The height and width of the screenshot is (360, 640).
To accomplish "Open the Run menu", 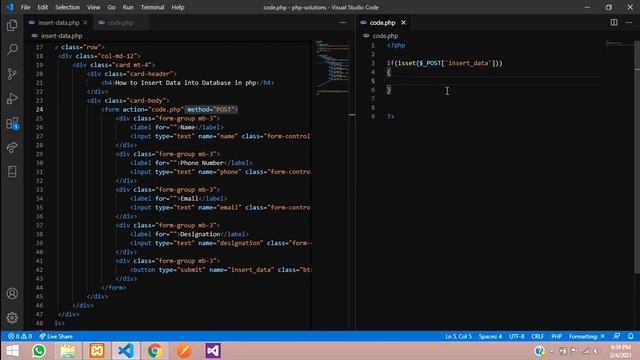I will click(x=128, y=7).
